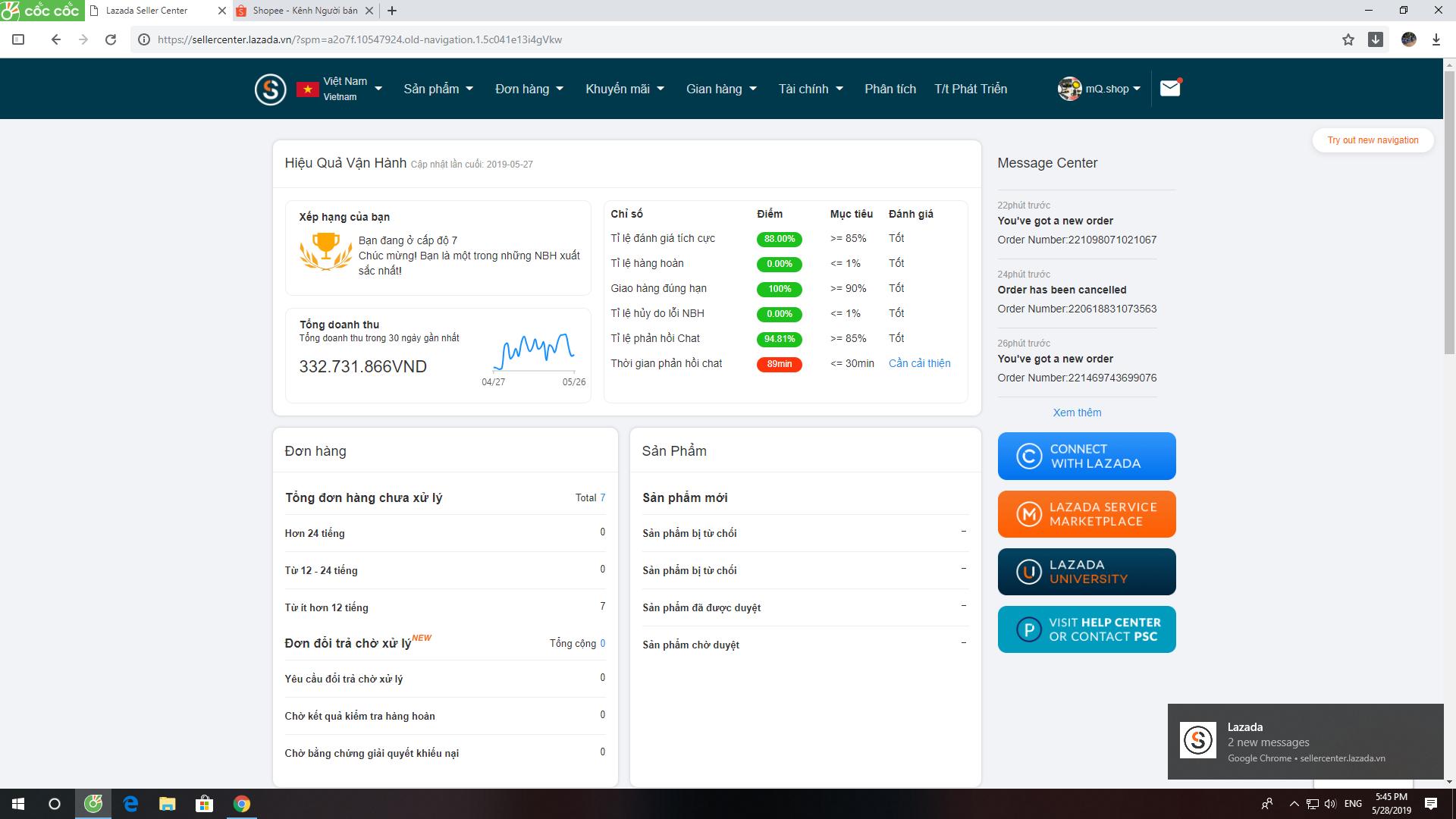Open the Order has been cancelled message
The width and height of the screenshot is (1456, 819).
(1077, 292)
